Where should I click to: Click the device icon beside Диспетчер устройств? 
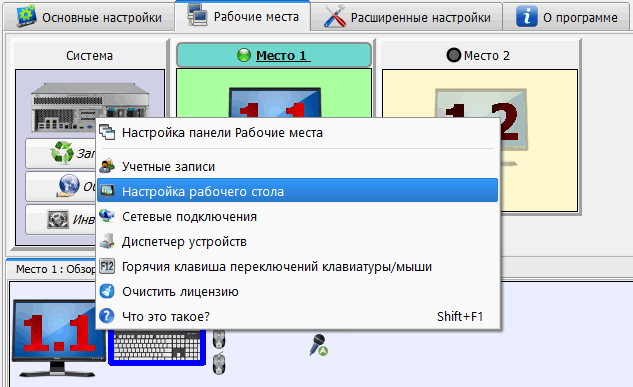tap(107, 241)
